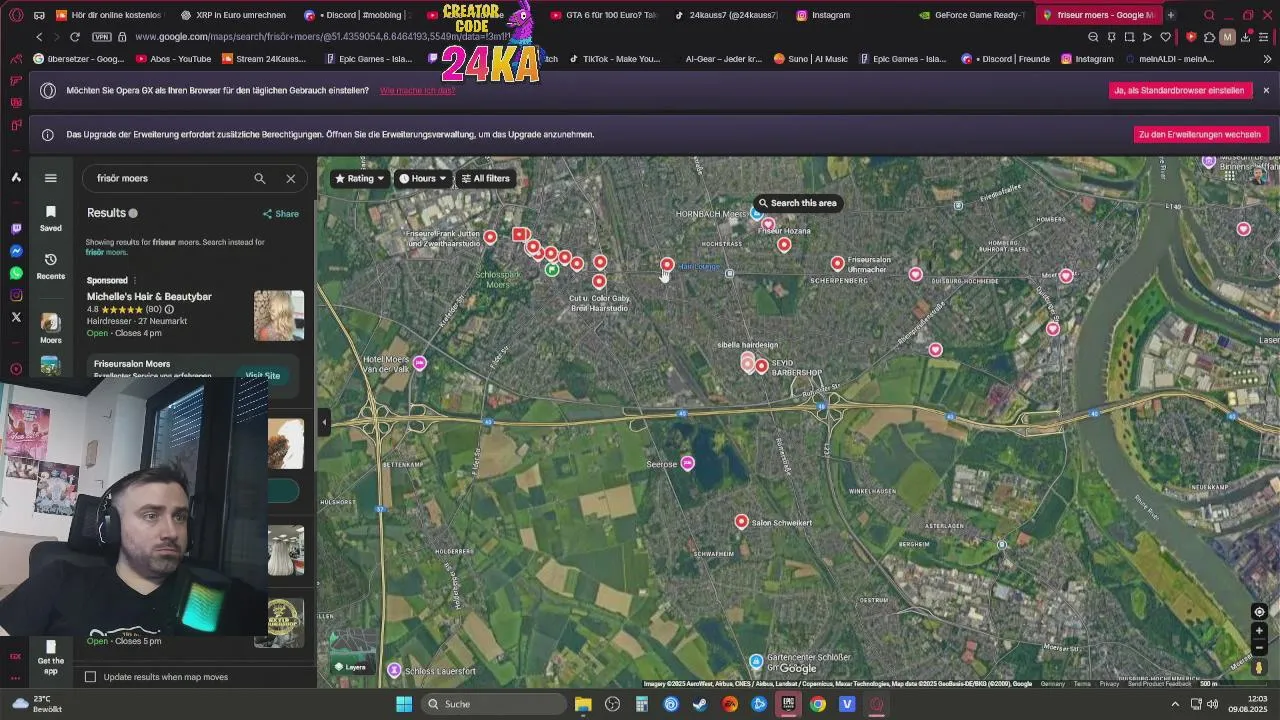Show hidden system tray icons
The image size is (1280, 720).
(x=1173, y=704)
